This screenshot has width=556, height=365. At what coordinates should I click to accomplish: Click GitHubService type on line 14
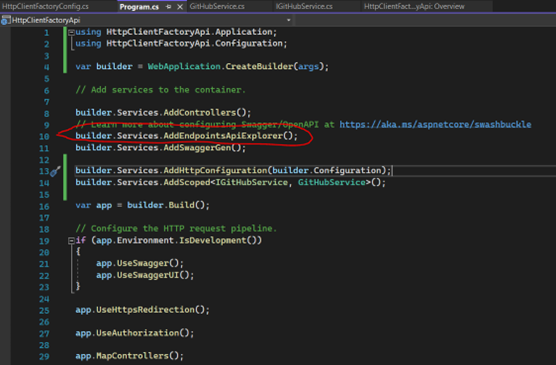[x=332, y=182]
